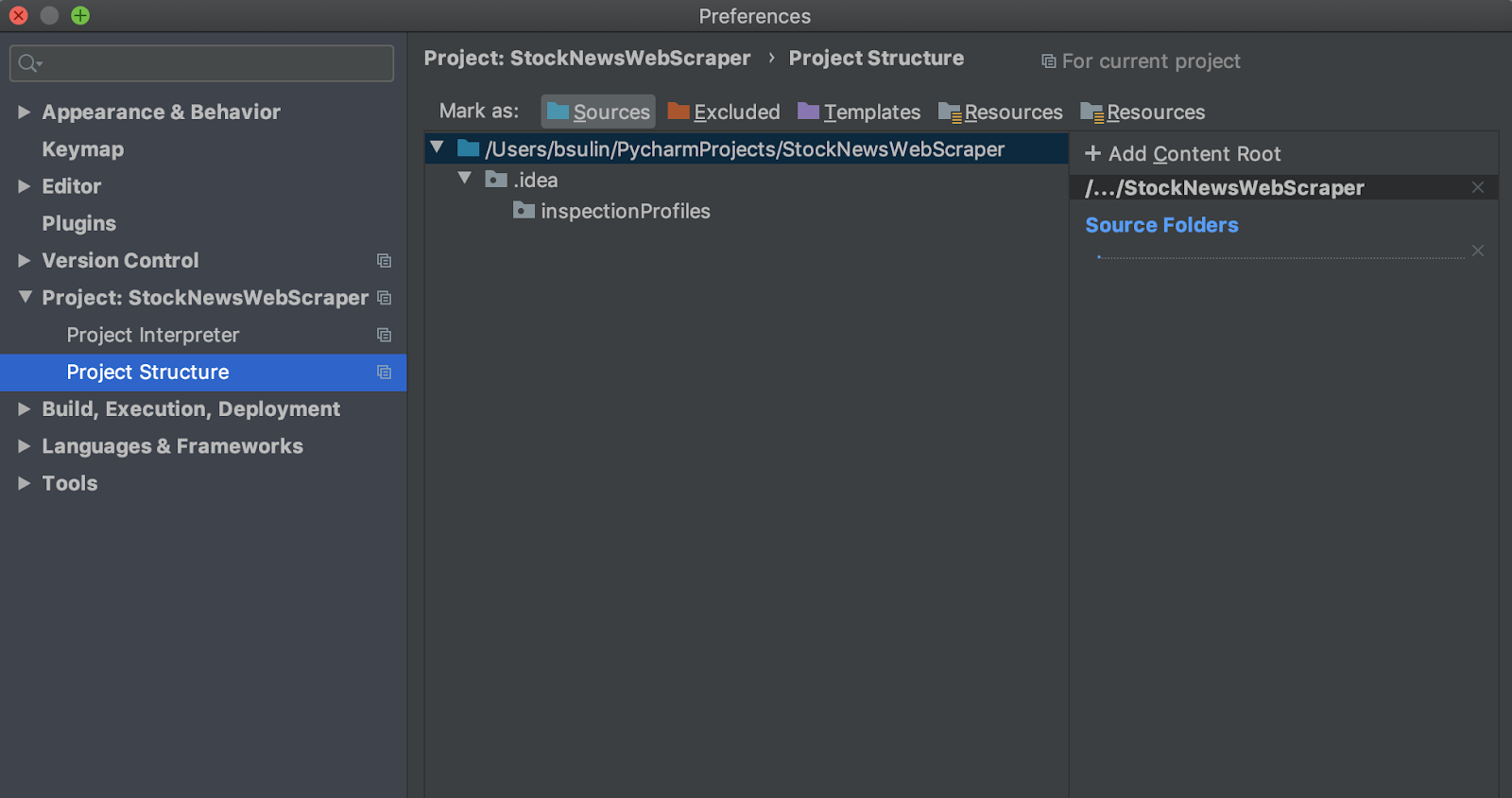This screenshot has width=1512, height=798.
Task: Click the plus icon to add content root
Action: pos(1092,153)
